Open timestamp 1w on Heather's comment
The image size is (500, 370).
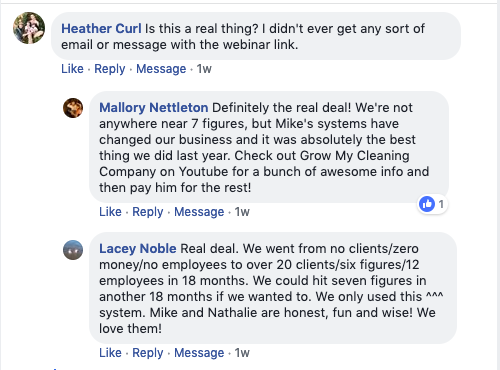point(204,69)
